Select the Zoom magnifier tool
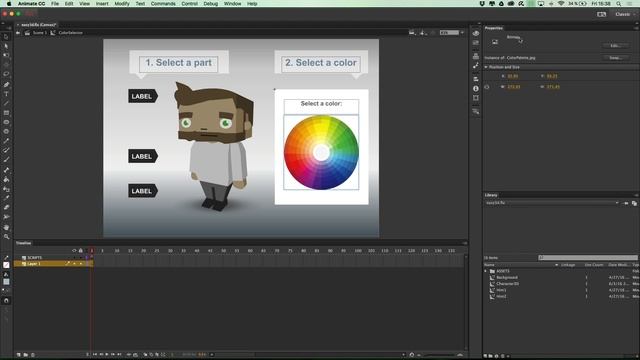Viewport: 640px width, 360px height. point(6,237)
